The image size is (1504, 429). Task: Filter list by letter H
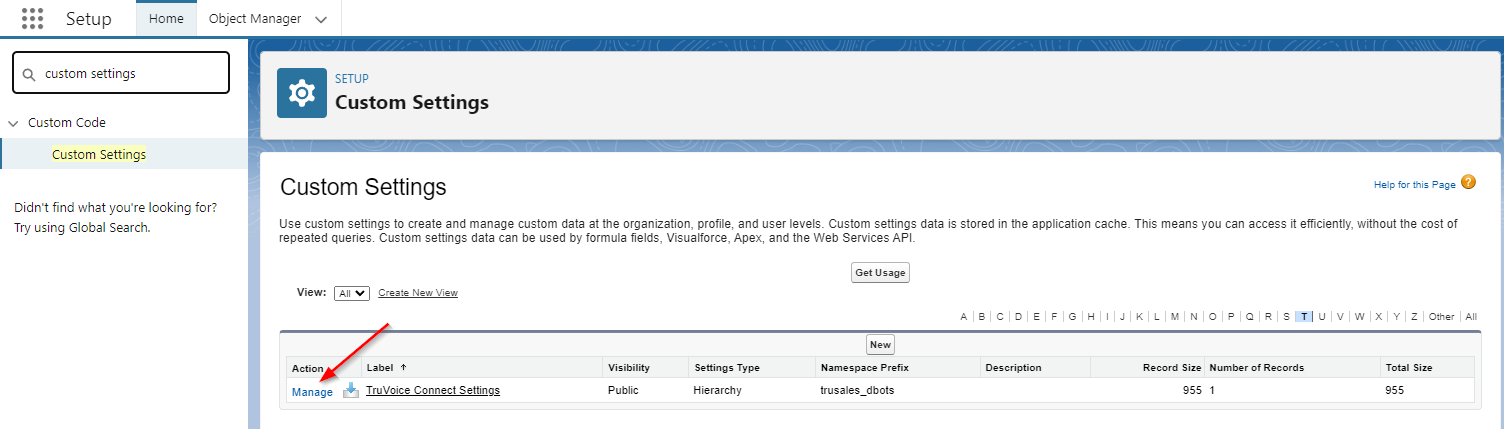click(1091, 317)
